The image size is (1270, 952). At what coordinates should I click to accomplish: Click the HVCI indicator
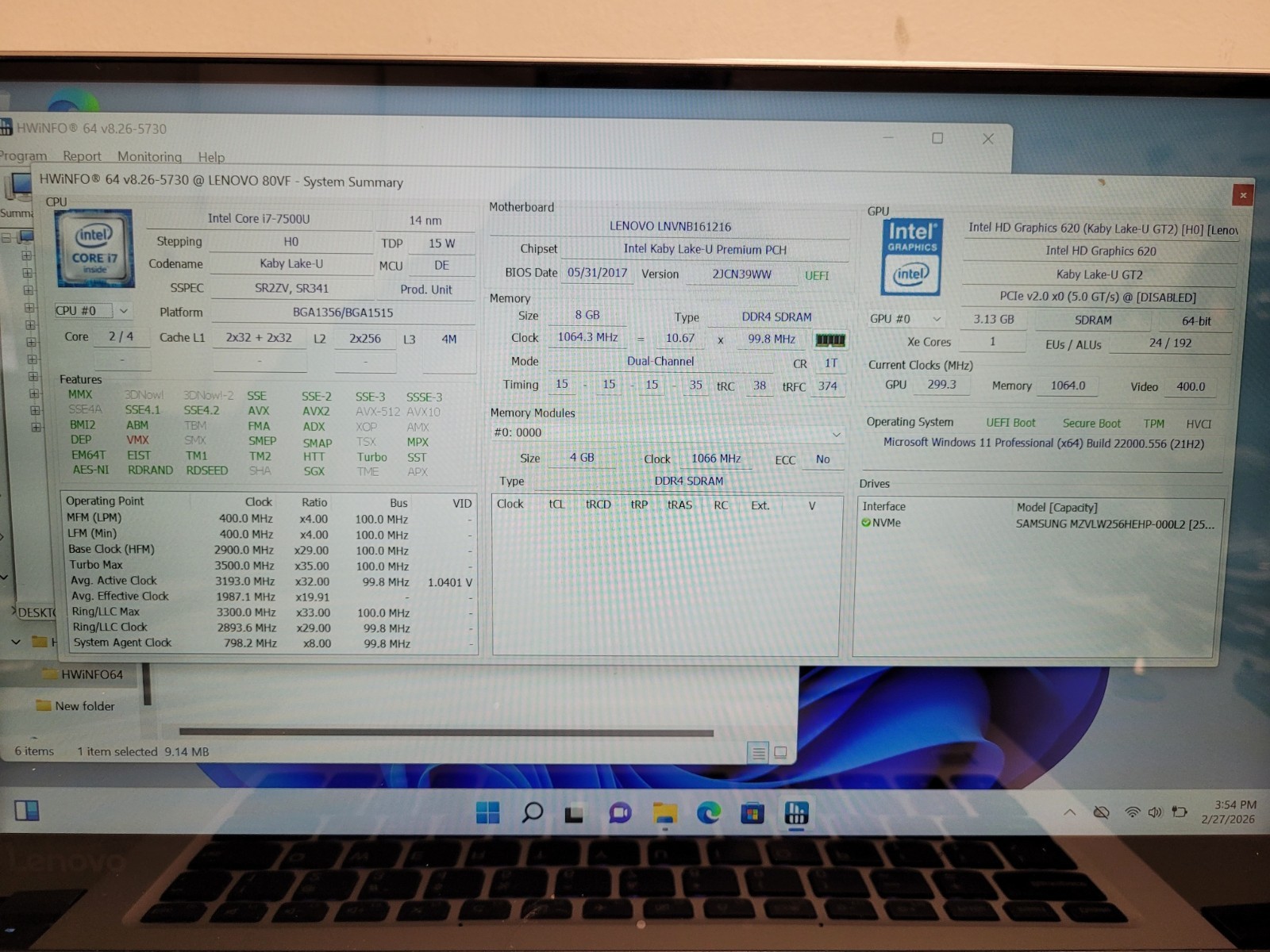click(1199, 424)
